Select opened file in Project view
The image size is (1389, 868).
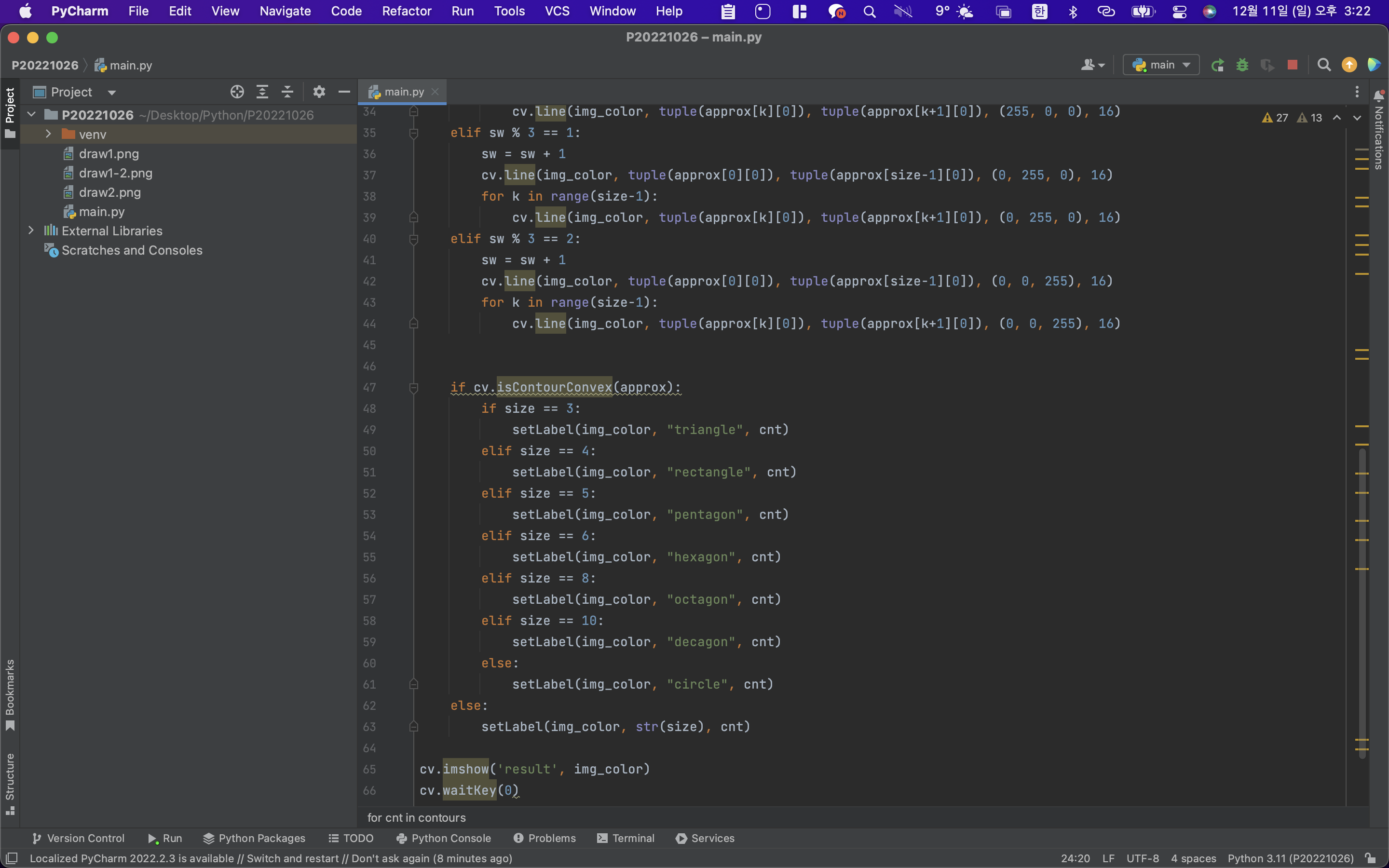tap(237, 91)
